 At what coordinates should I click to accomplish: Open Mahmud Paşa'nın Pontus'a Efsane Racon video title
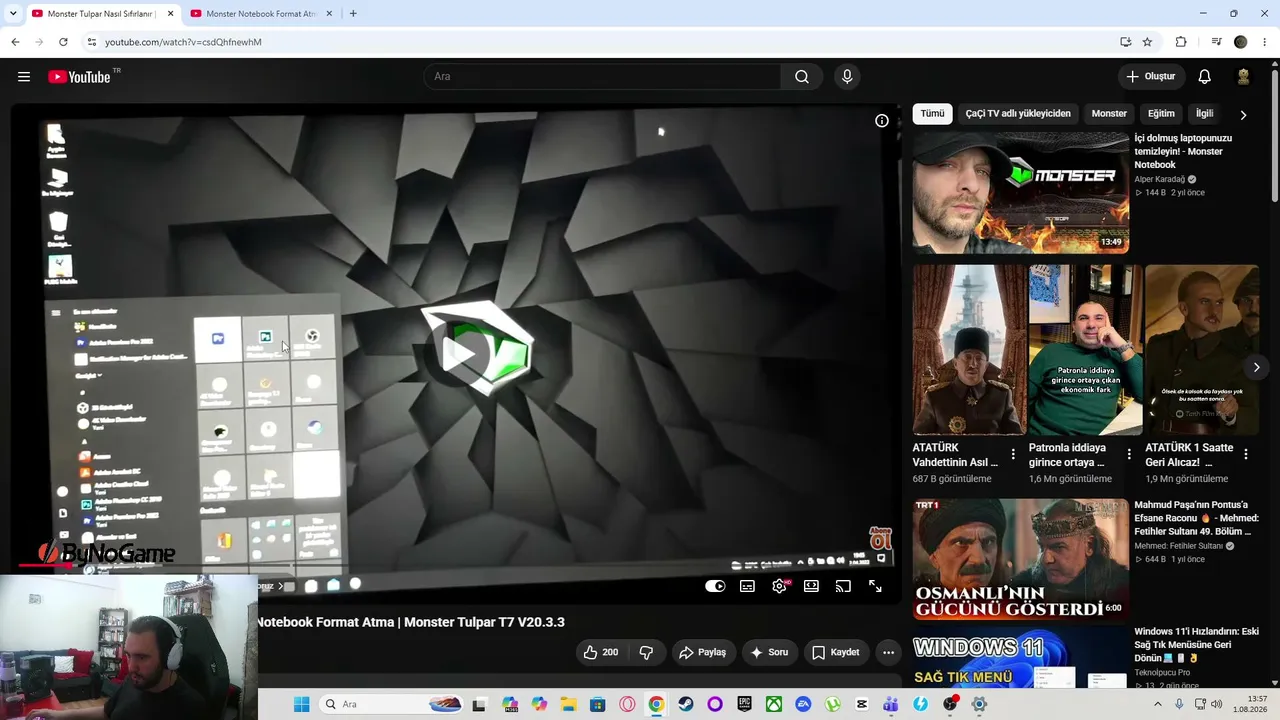tap(1197, 519)
